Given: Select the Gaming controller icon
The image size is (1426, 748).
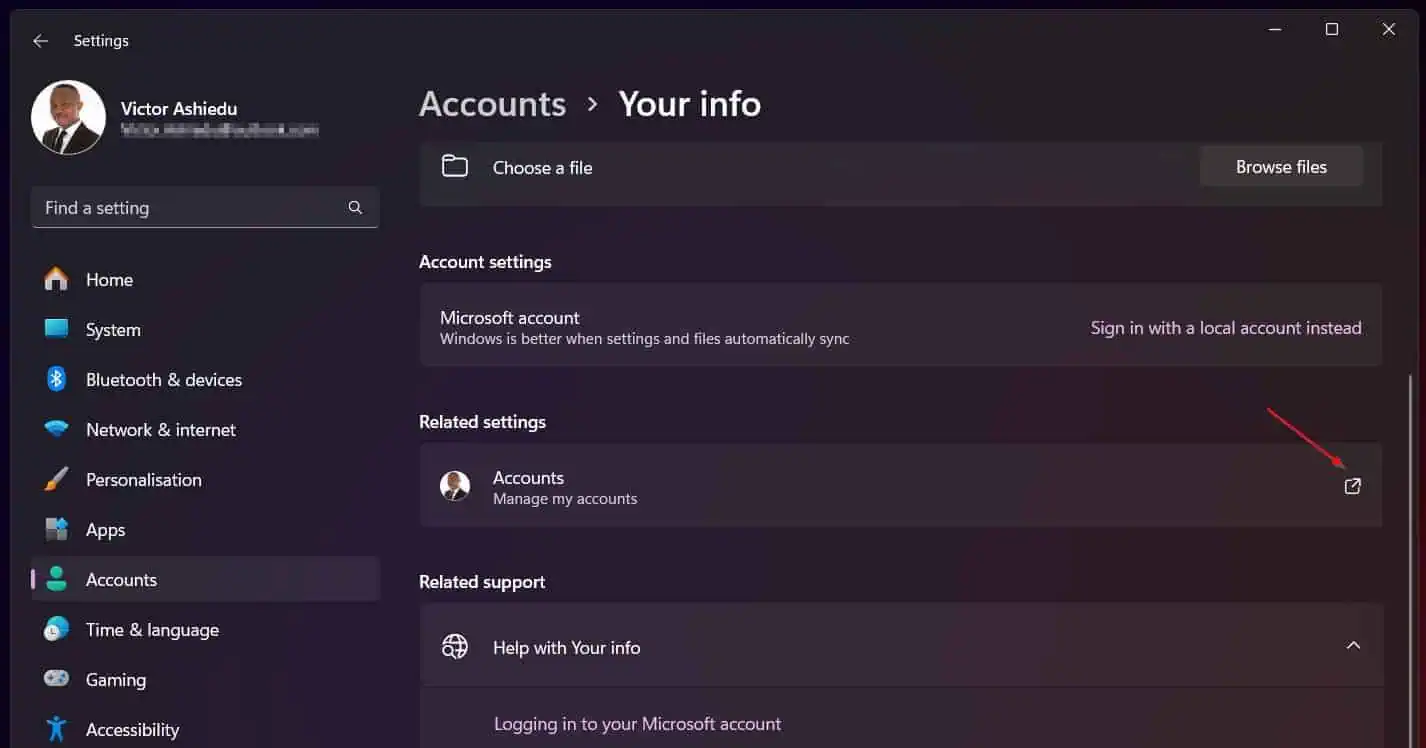Looking at the screenshot, I should click(x=57, y=679).
